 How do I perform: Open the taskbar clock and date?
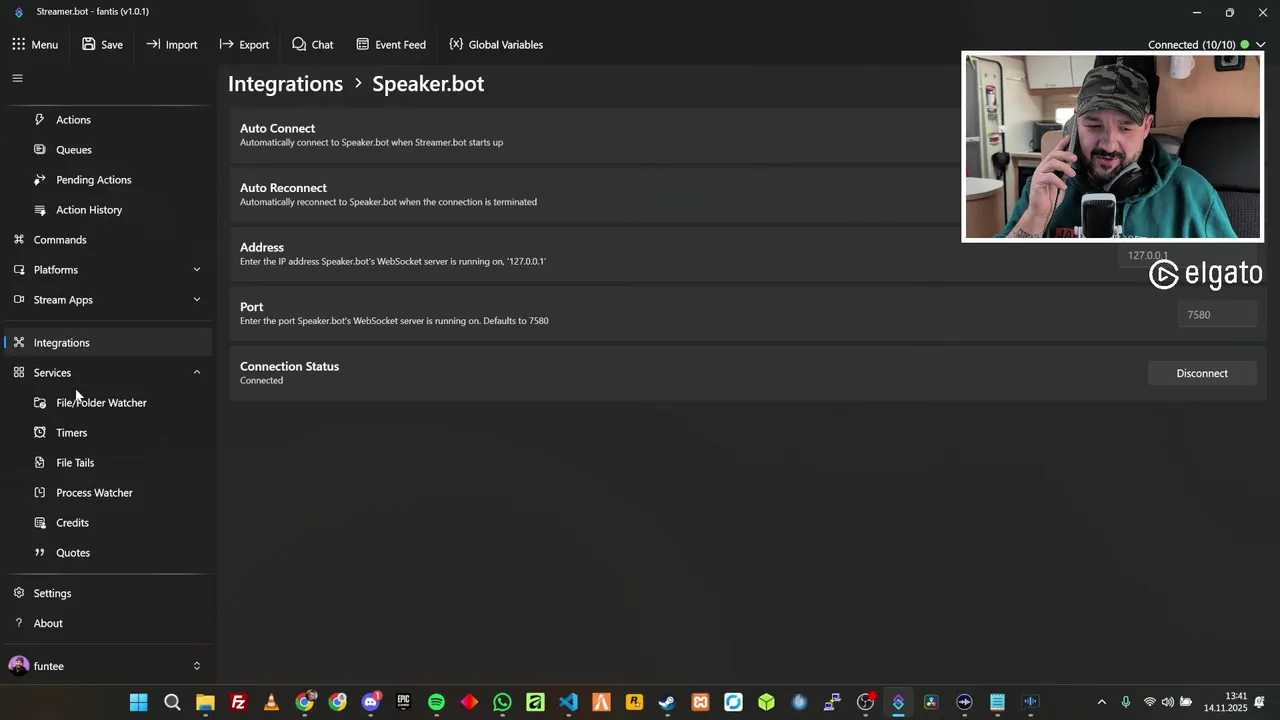point(1226,702)
